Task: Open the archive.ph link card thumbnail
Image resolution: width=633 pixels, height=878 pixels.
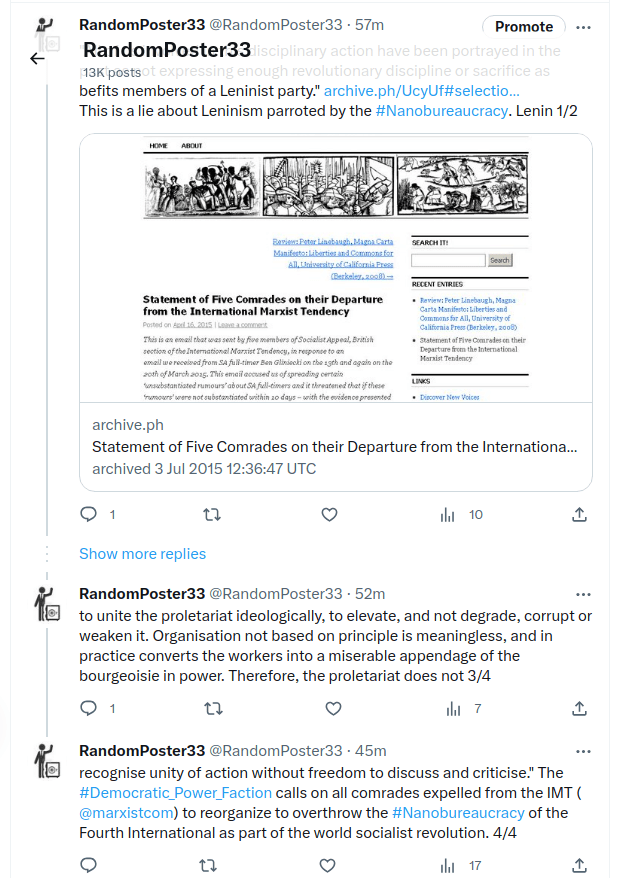Action: click(336, 268)
